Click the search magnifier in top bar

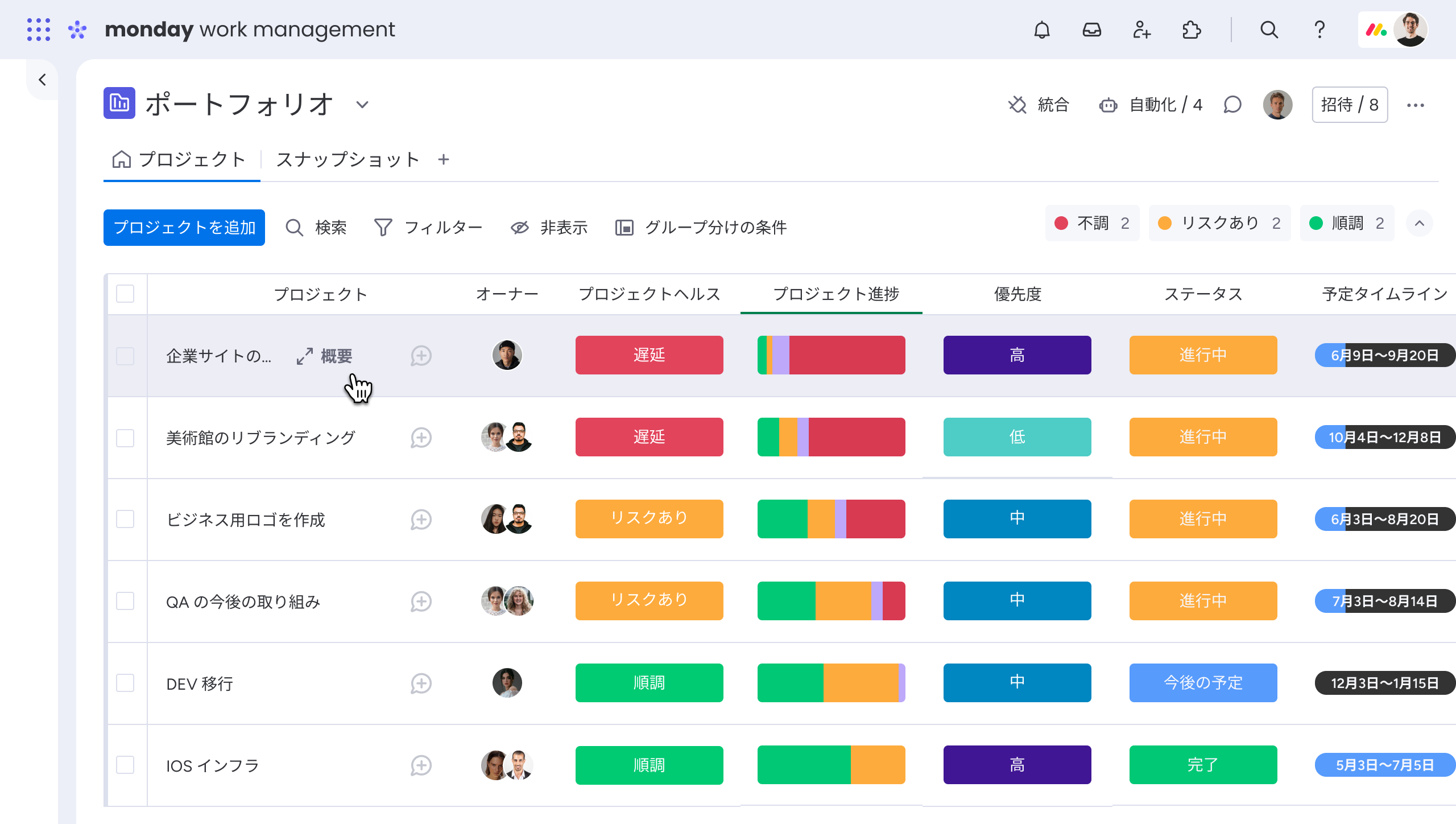point(1269,30)
